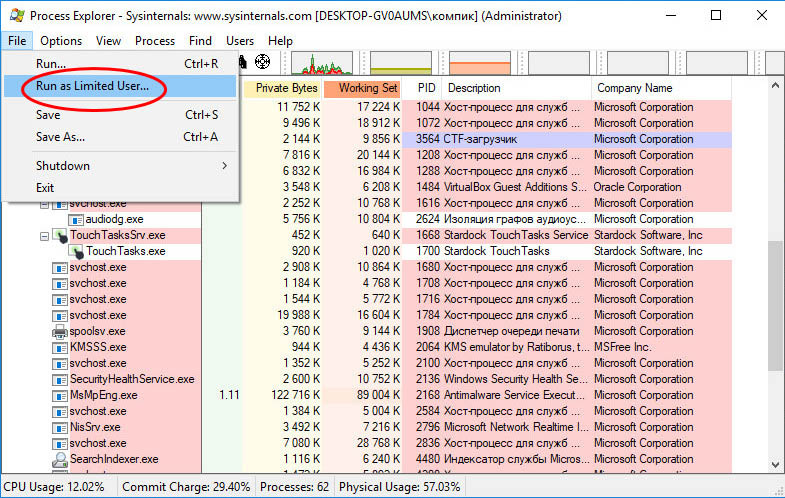The image size is (785, 498).
Task: Open the Options menu
Action: click(x=61, y=41)
